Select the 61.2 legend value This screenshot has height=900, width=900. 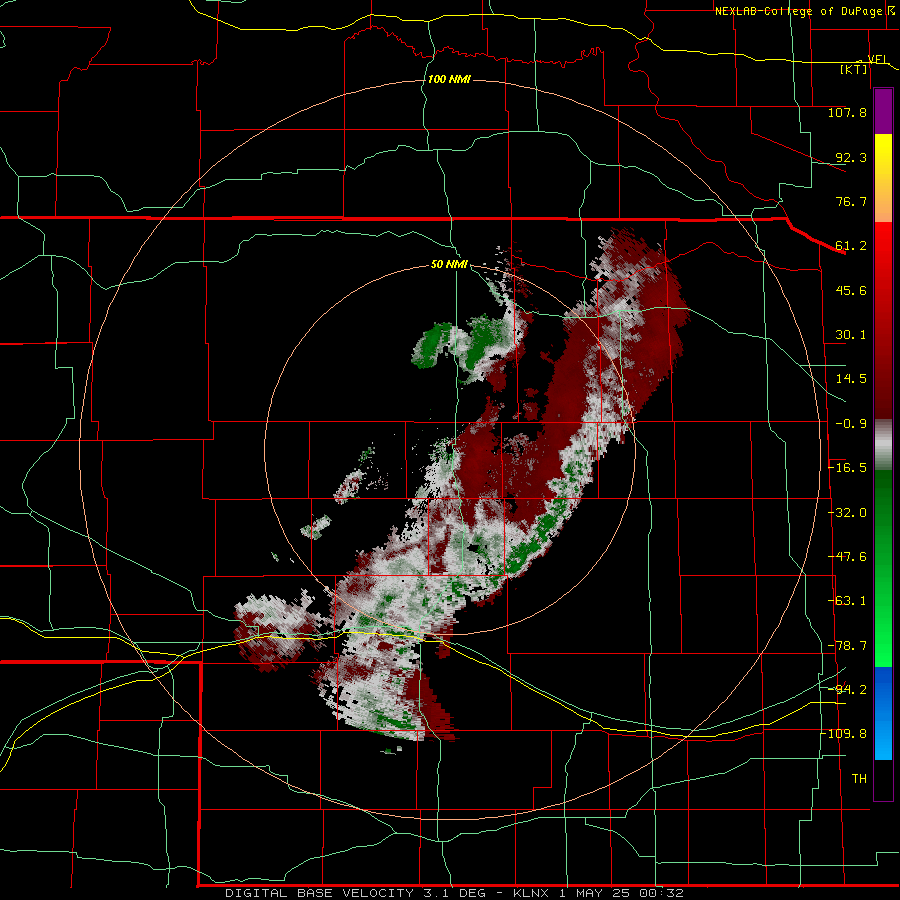[851, 246]
